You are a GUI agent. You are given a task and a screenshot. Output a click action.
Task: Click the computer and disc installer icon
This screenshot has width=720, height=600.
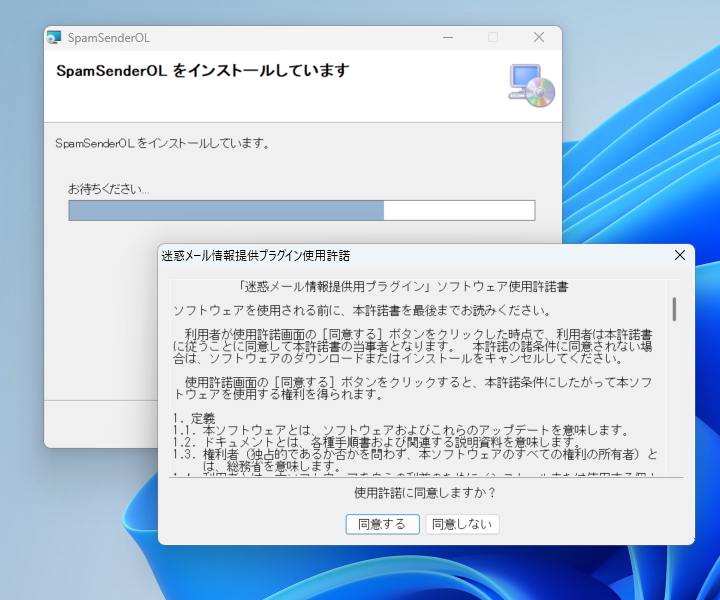click(532, 86)
